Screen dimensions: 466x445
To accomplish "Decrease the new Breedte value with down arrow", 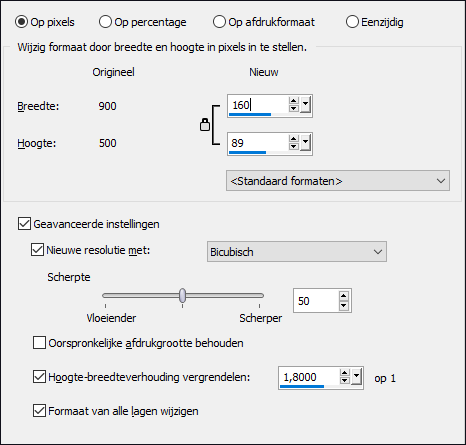I will [293, 108].
